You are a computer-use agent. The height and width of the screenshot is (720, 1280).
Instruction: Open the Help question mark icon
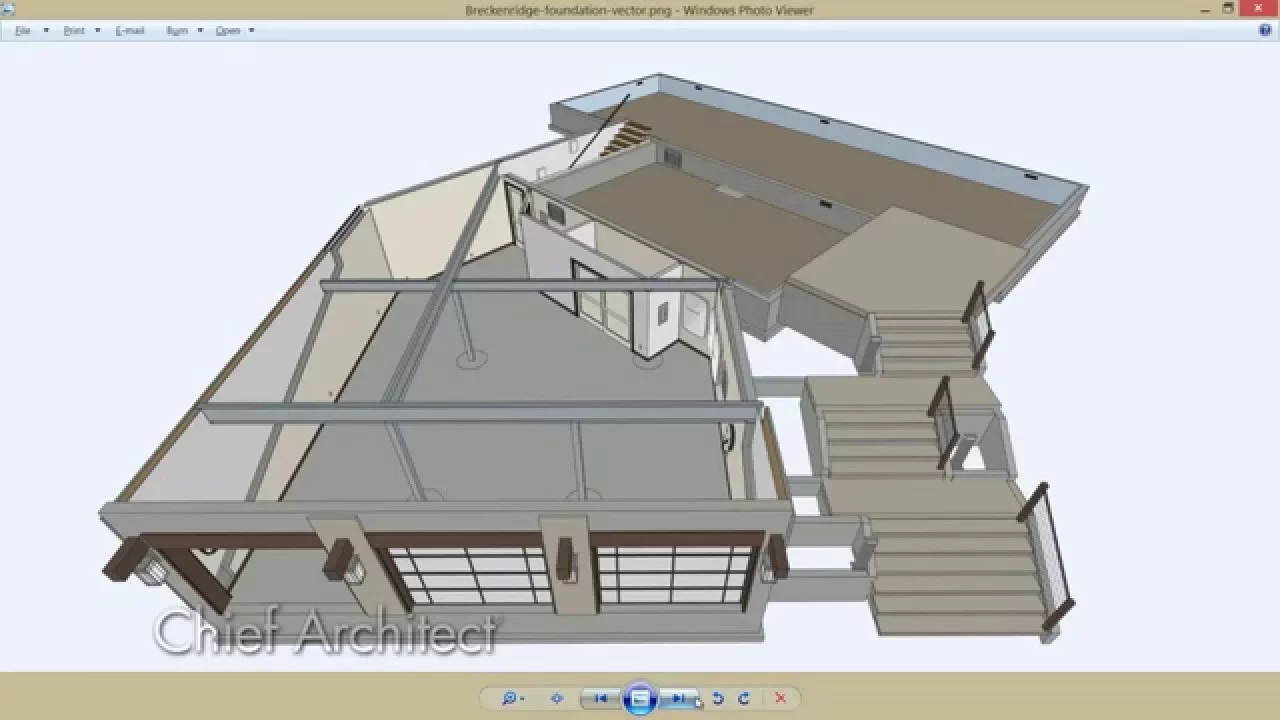1265,30
